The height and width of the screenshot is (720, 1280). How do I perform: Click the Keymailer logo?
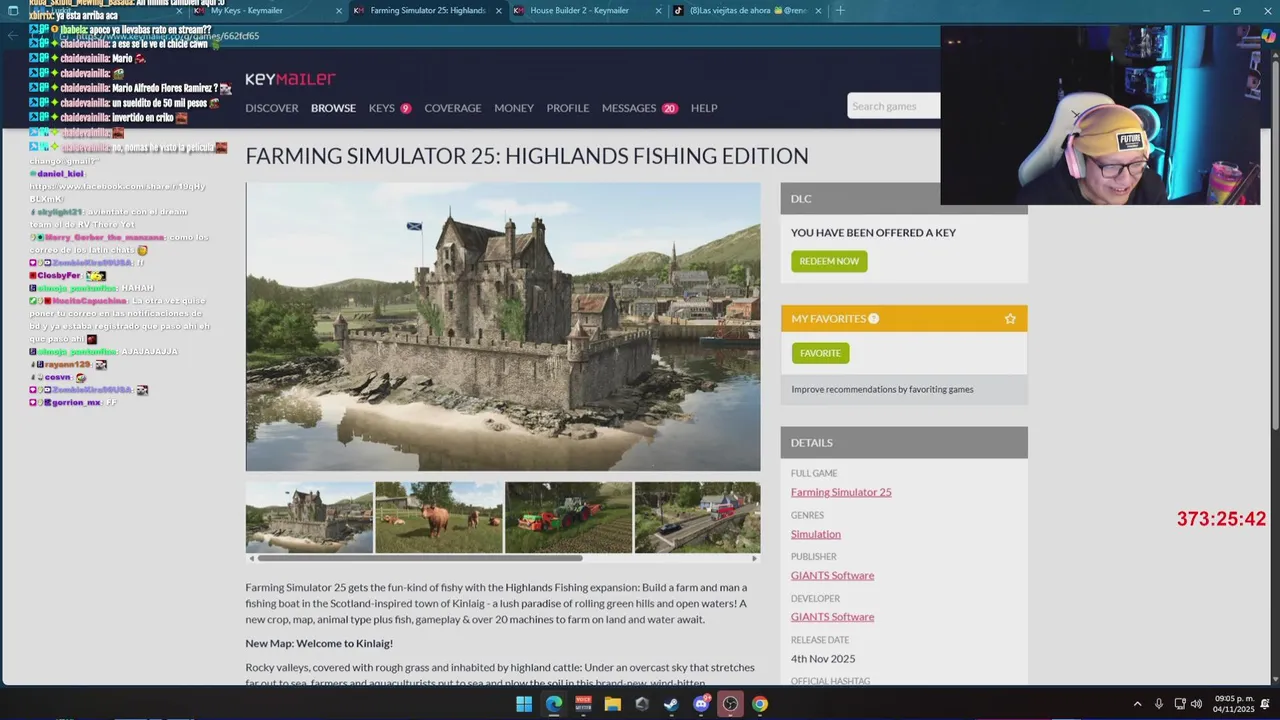290,79
